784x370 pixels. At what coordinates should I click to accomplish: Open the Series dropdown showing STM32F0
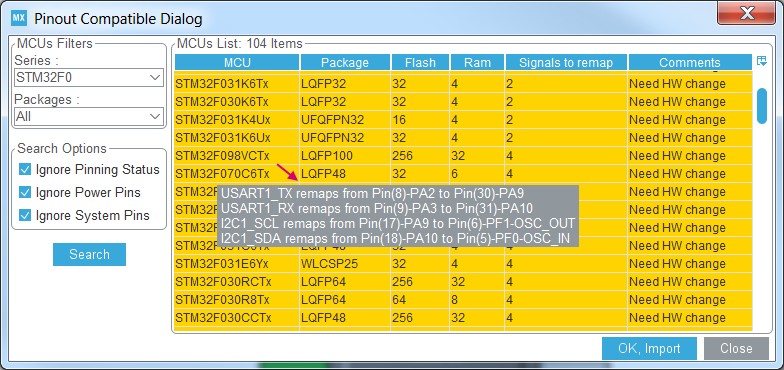[89, 78]
